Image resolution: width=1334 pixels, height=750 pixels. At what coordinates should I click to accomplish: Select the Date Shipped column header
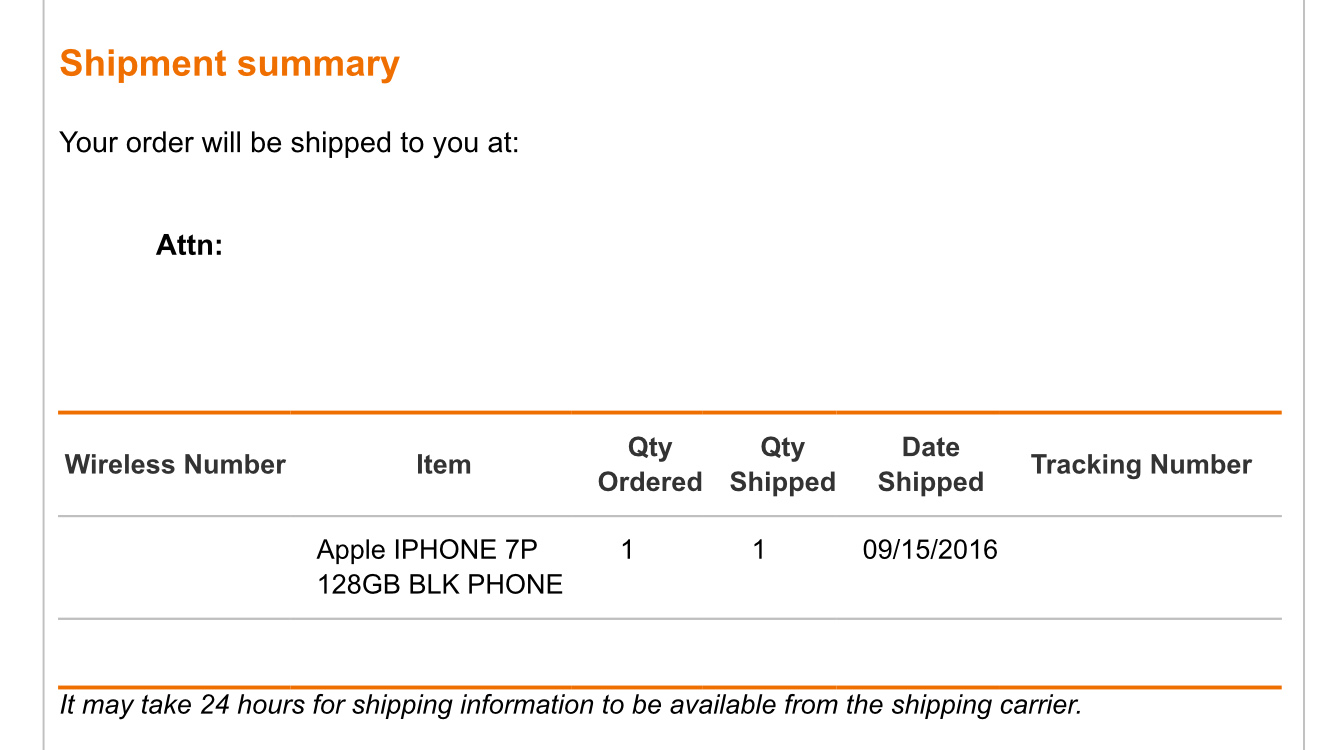pyautogui.click(x=930, y=465)
